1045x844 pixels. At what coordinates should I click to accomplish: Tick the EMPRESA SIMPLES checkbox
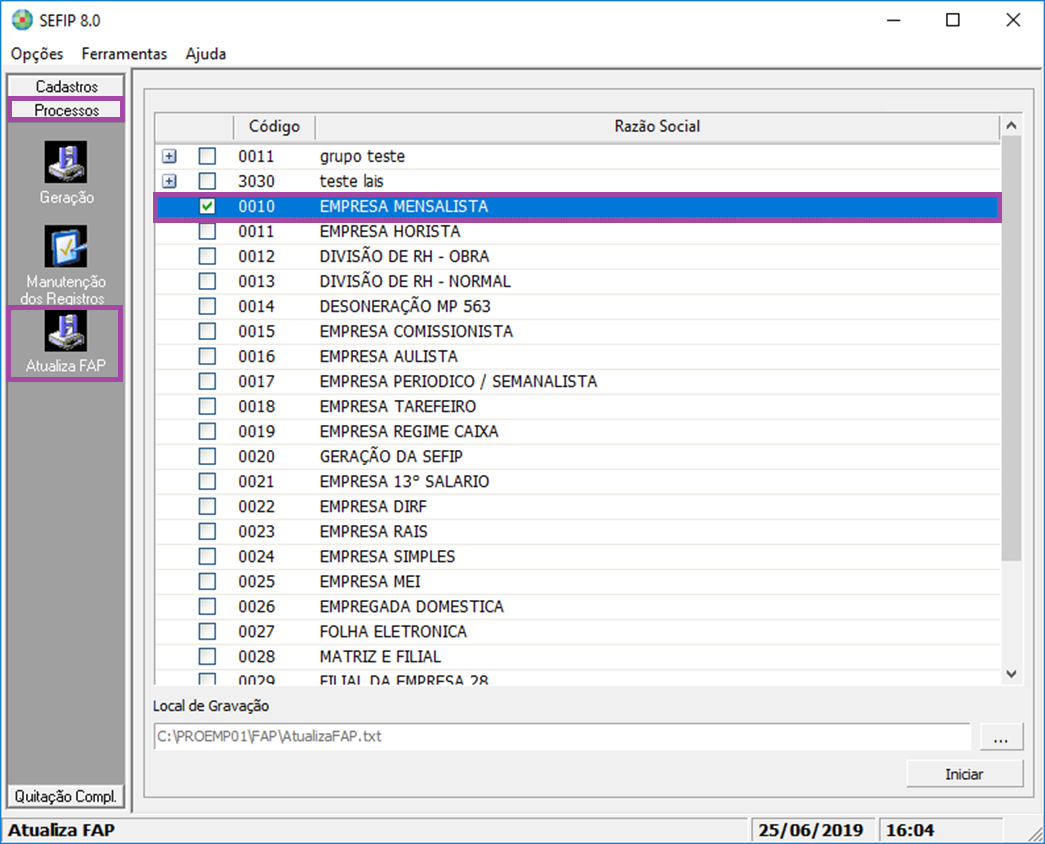(207, 556)
